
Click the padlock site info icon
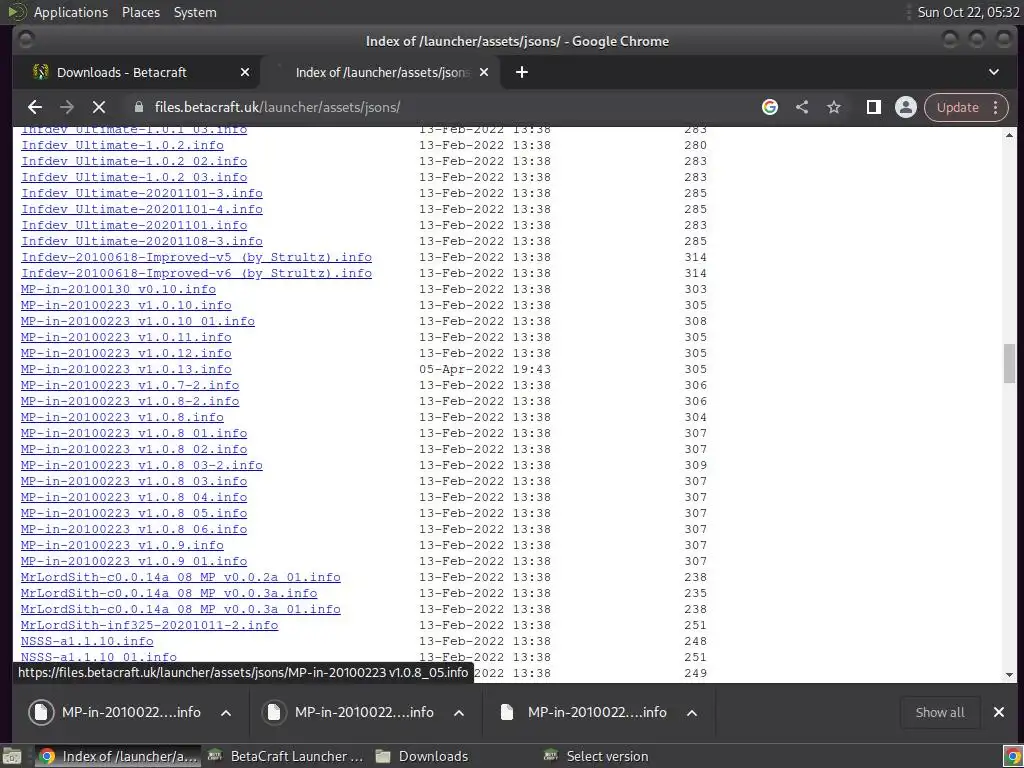pyautogui.click(x=138, y=107)
